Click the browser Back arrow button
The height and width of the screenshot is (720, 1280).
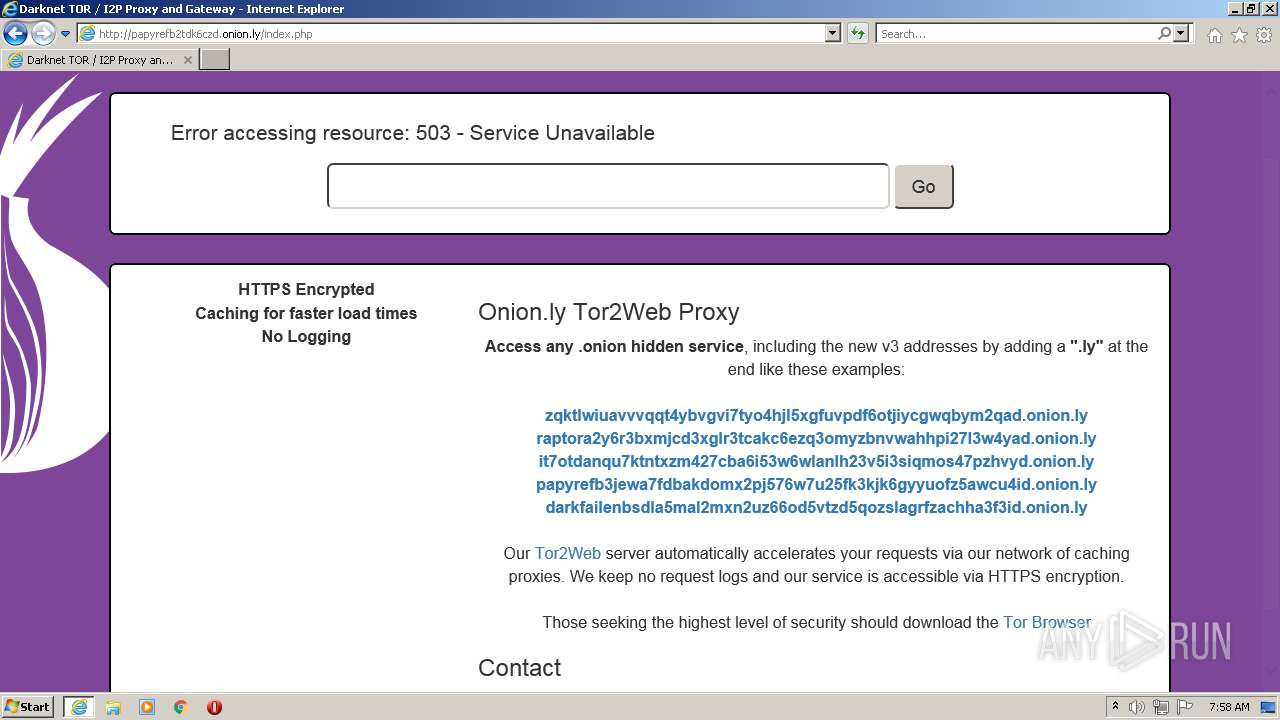click(15, 33)
